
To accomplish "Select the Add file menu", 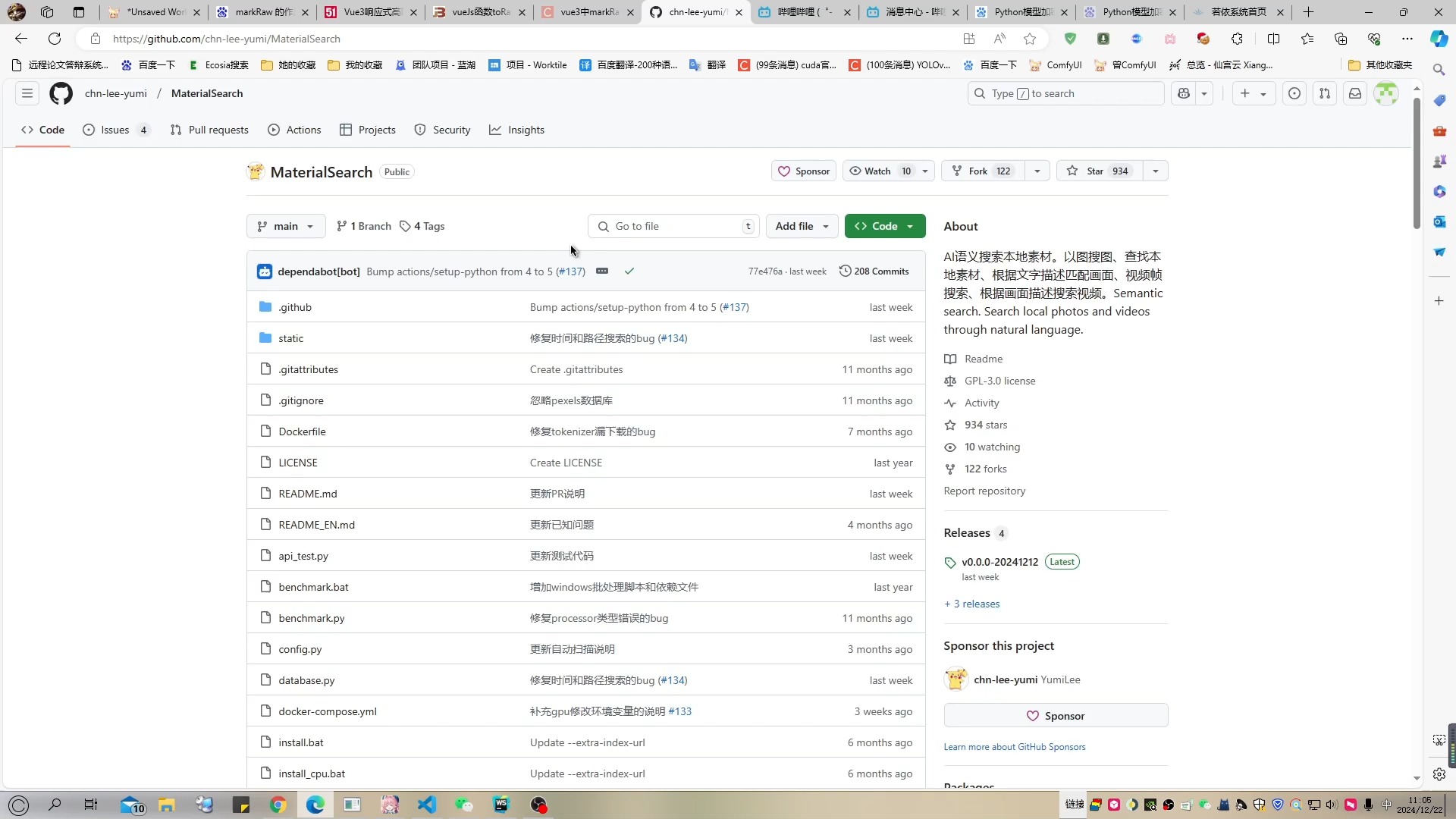I will 800,225.
